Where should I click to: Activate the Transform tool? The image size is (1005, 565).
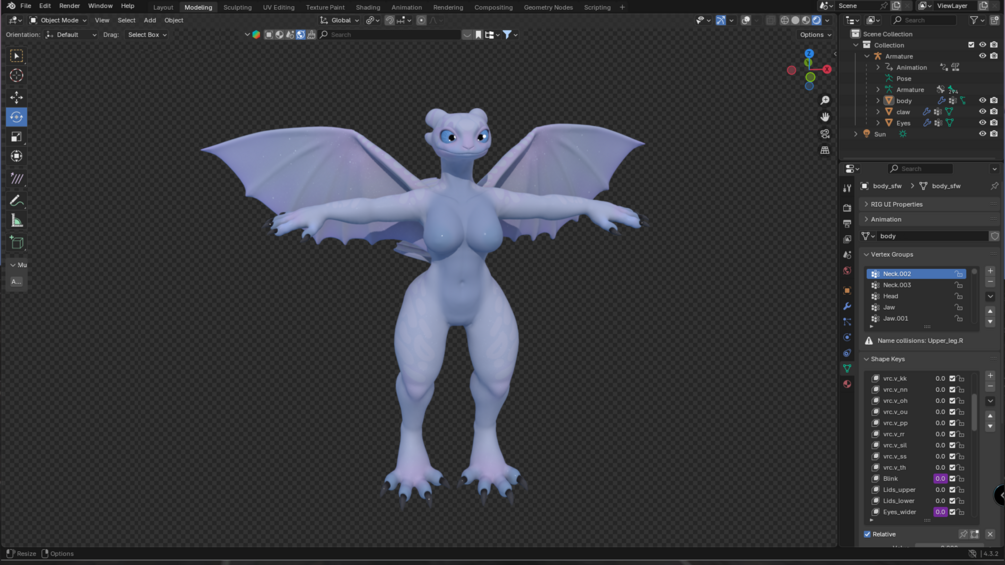[x=17, y=156]
